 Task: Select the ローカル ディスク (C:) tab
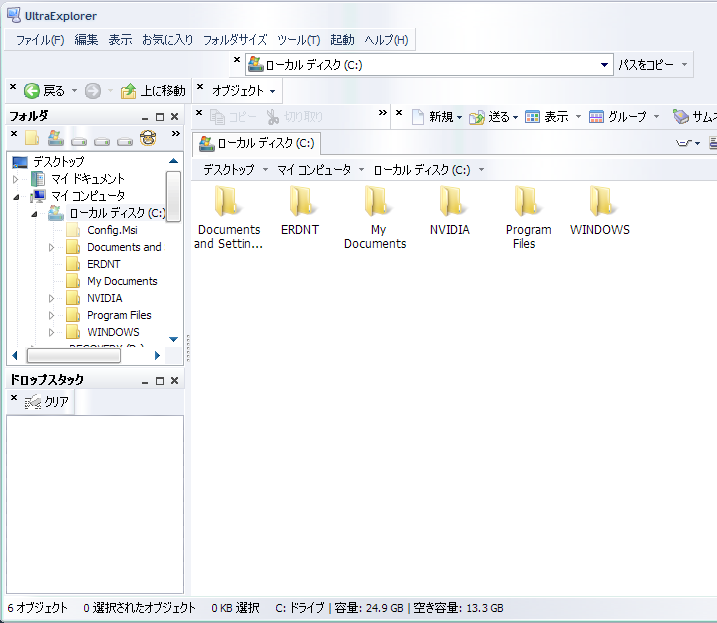[257, 144]
